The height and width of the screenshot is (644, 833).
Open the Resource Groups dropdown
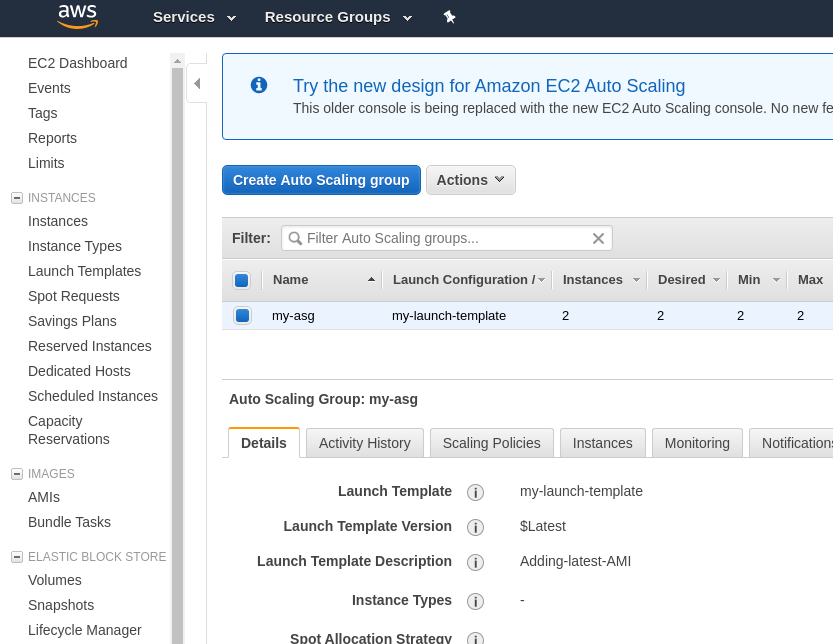coord(338,17)
